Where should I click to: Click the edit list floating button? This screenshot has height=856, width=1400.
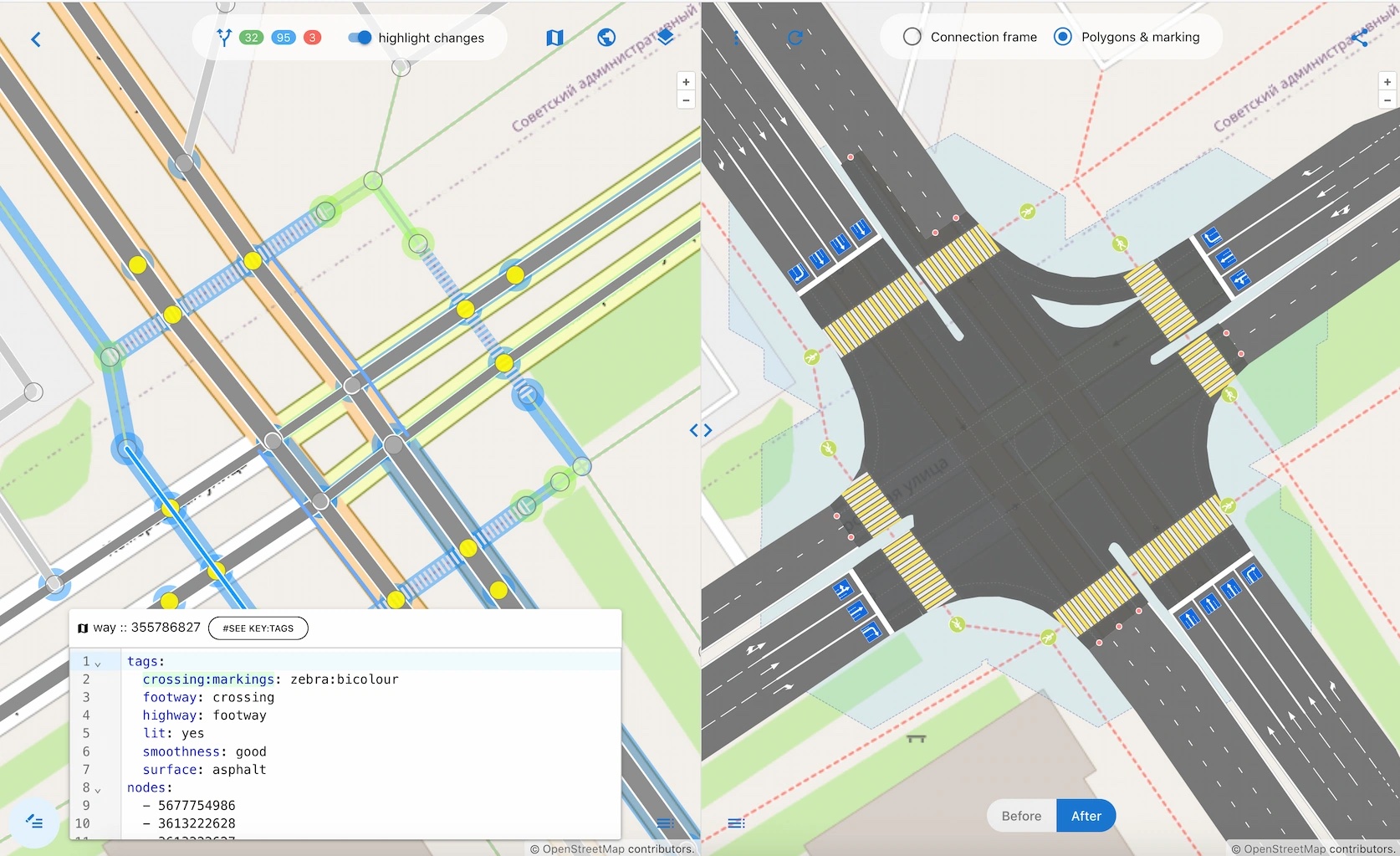click(x=34, y=822)
